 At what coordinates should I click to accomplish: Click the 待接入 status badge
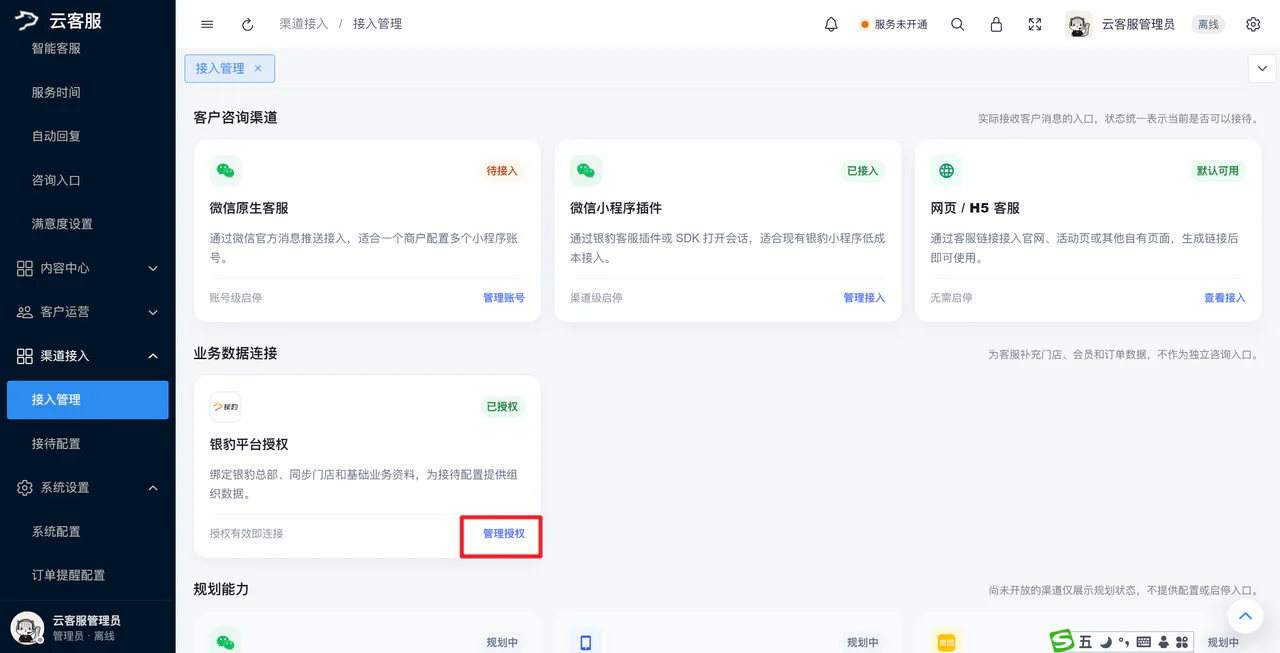point(502,171)
